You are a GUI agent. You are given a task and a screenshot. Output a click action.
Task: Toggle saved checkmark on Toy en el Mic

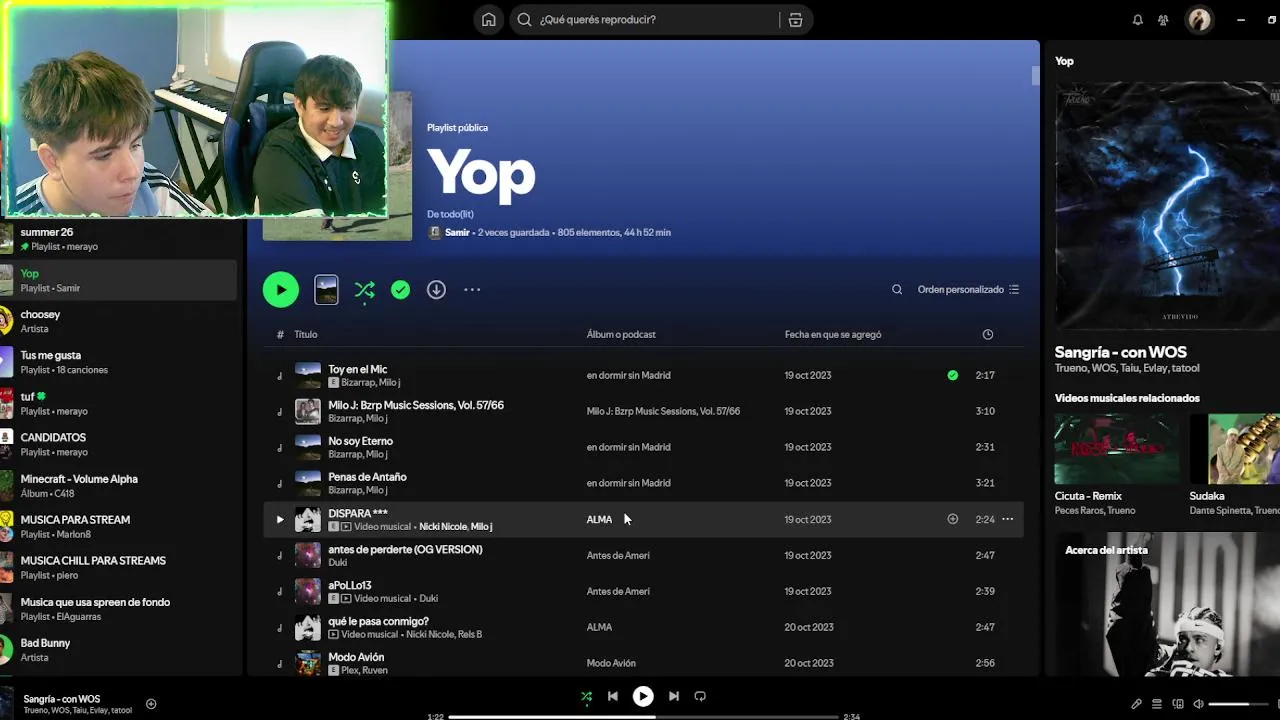coord(952,375)
